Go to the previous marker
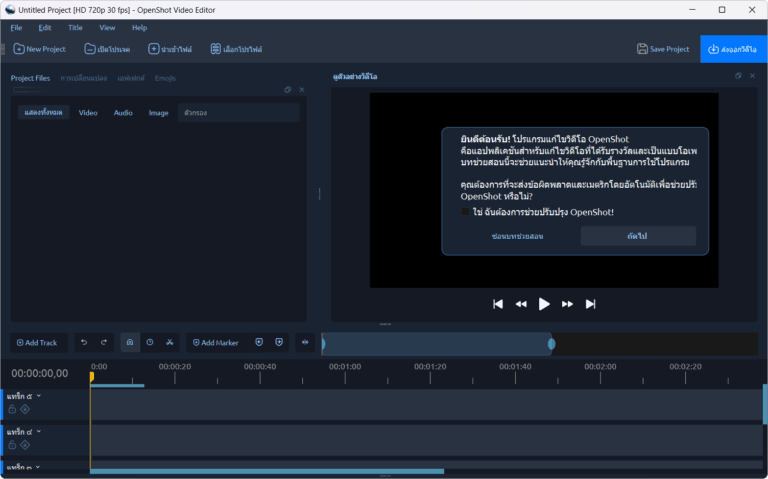 click(259, 342)
